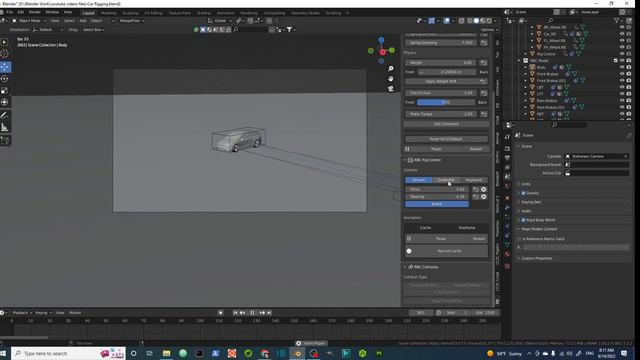Expand the Custom Properties section
This screenshot has width=640, height=360.
click(536, 258)
